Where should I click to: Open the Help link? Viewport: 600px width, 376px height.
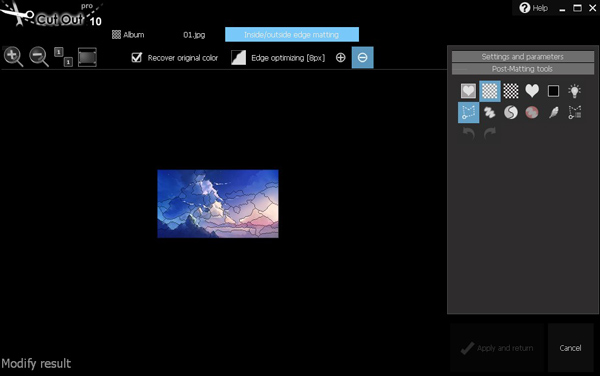click(x=534, y=8)
